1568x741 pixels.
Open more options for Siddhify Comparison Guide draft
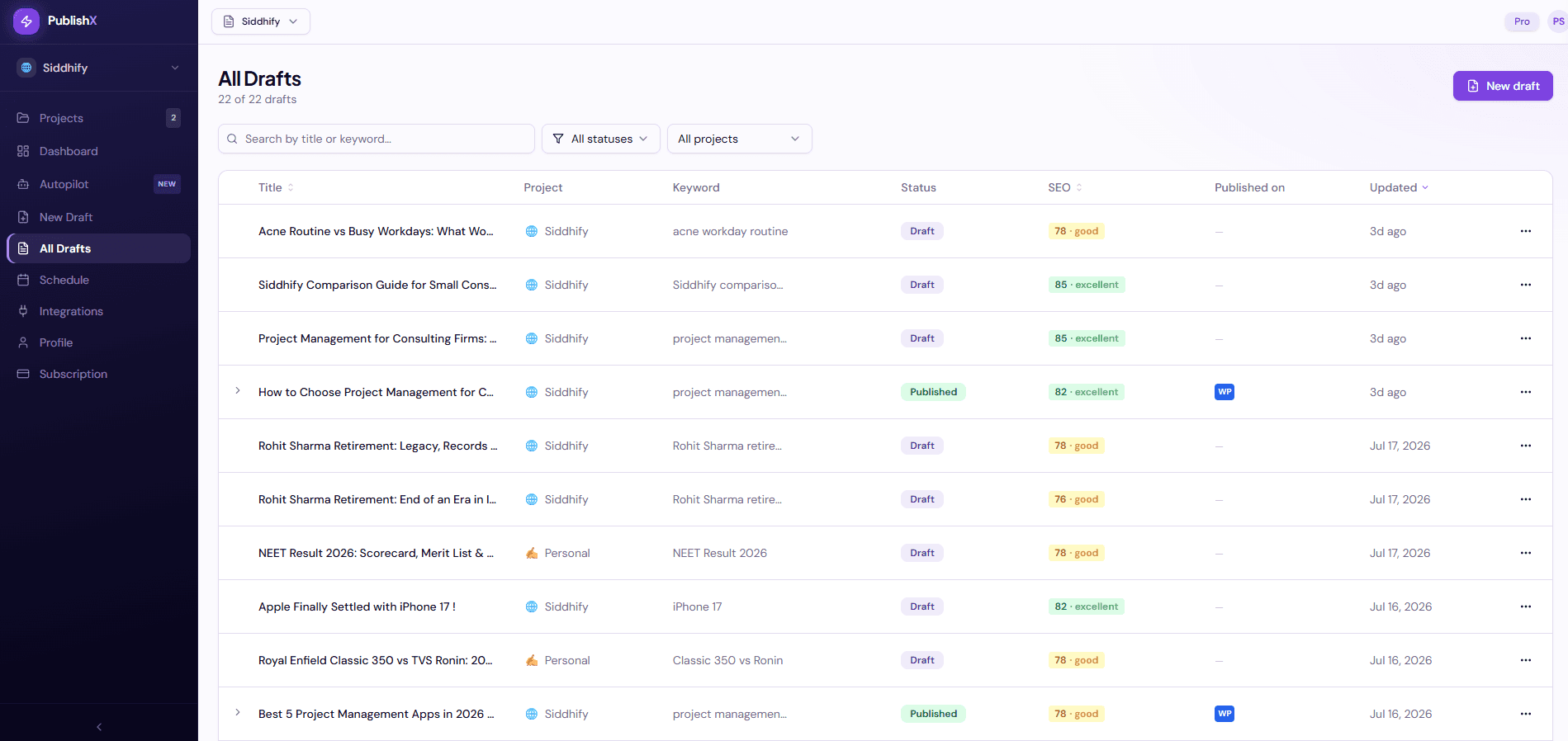(1526, 285)
